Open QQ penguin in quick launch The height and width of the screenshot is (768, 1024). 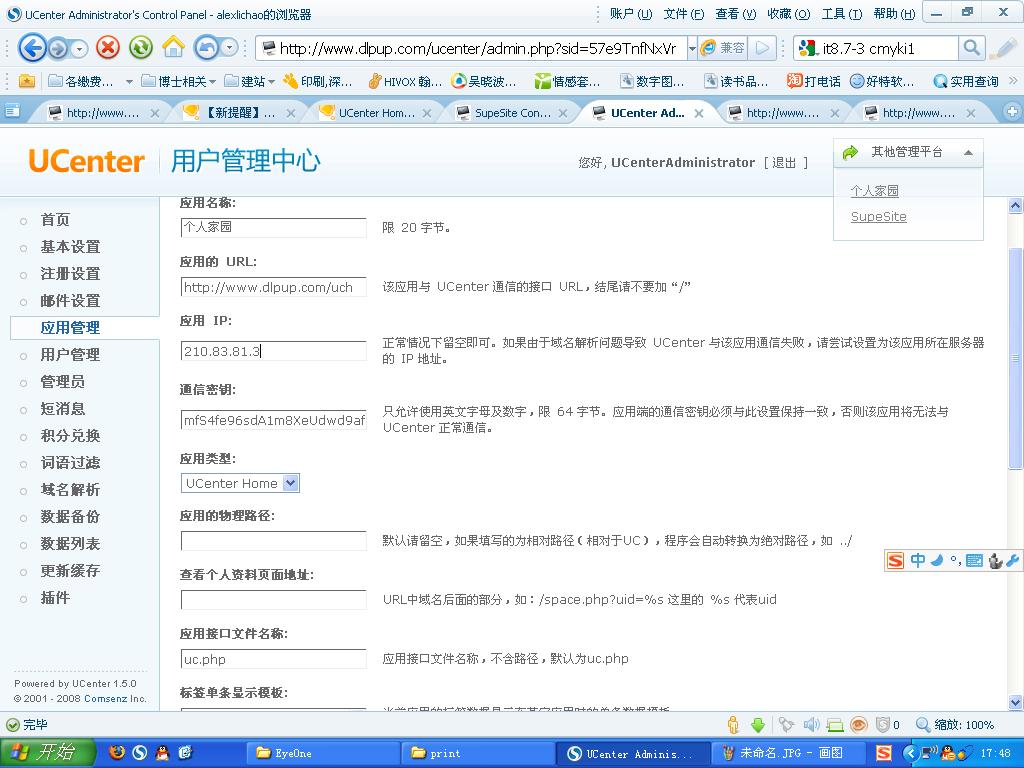162,753
